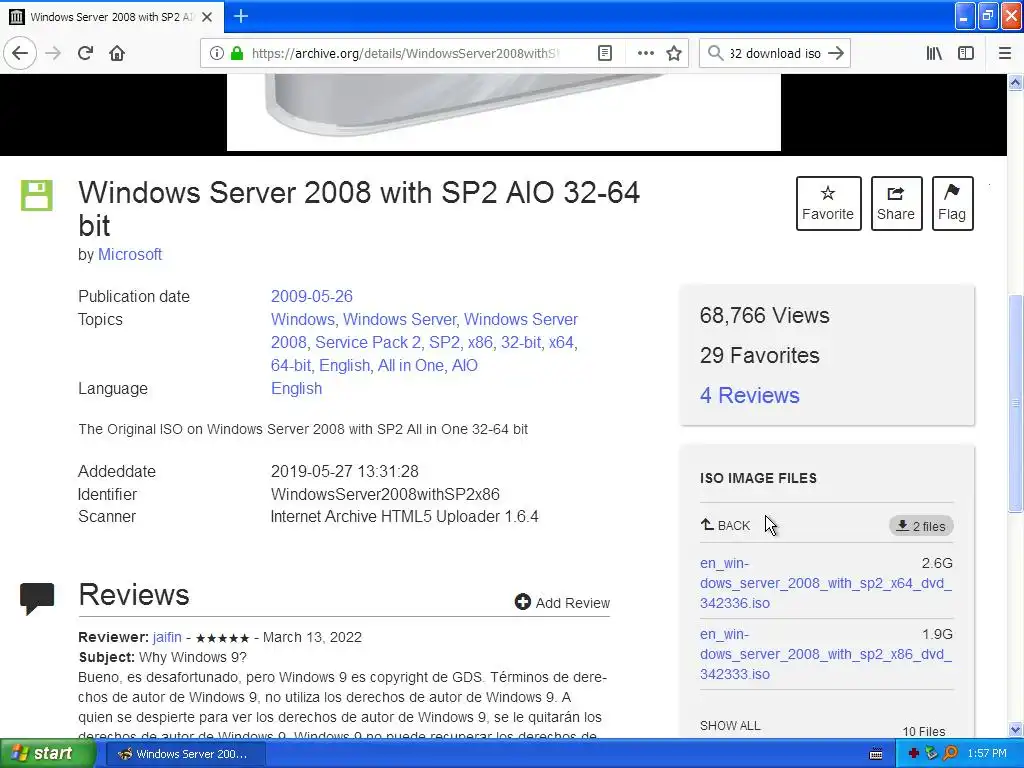1024x768 pixels.
Task: Click the archive.org tab favicon
Action: pos(17,17)
